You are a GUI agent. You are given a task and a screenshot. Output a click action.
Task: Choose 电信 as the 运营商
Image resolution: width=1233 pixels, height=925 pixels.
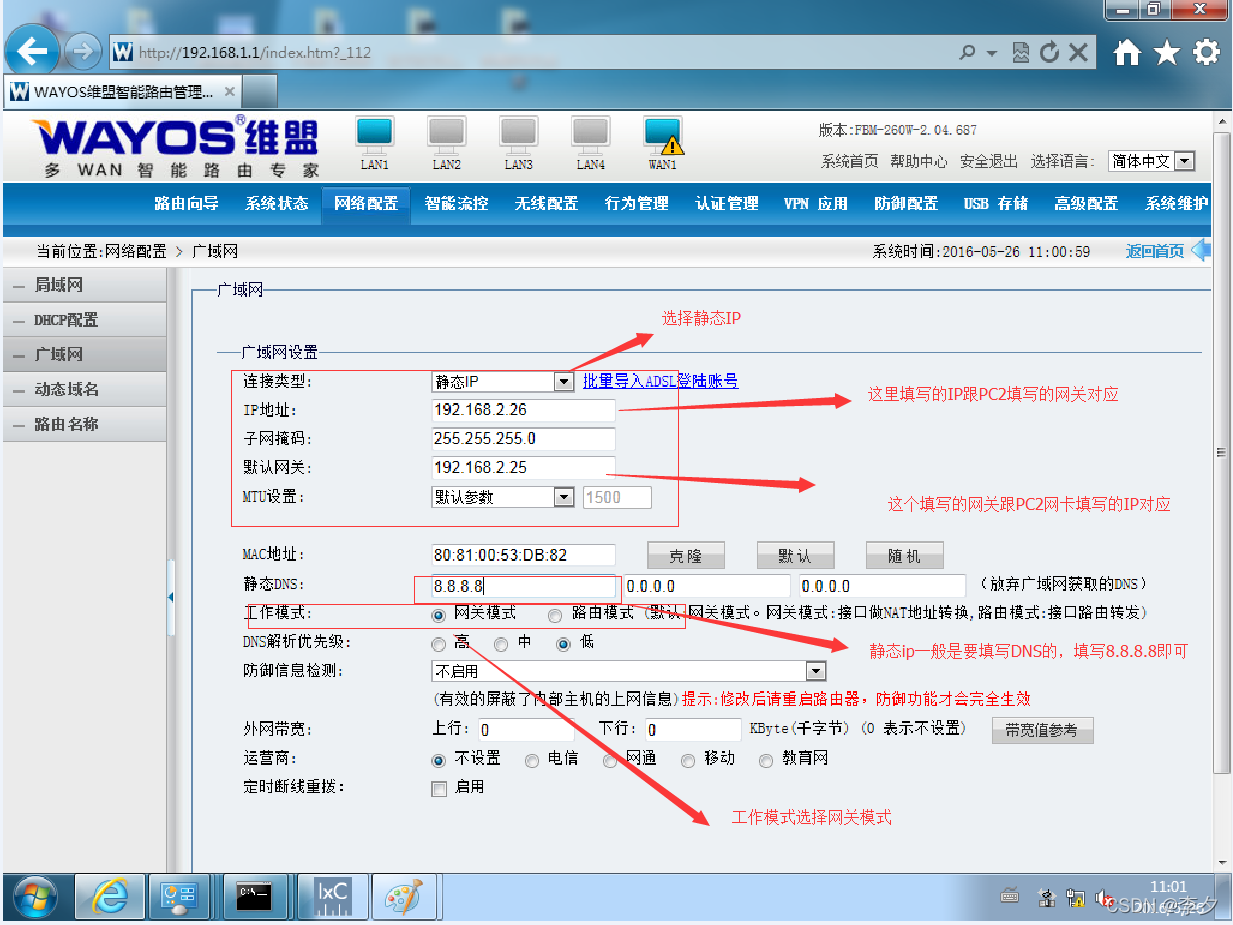(x=532, y=760)
